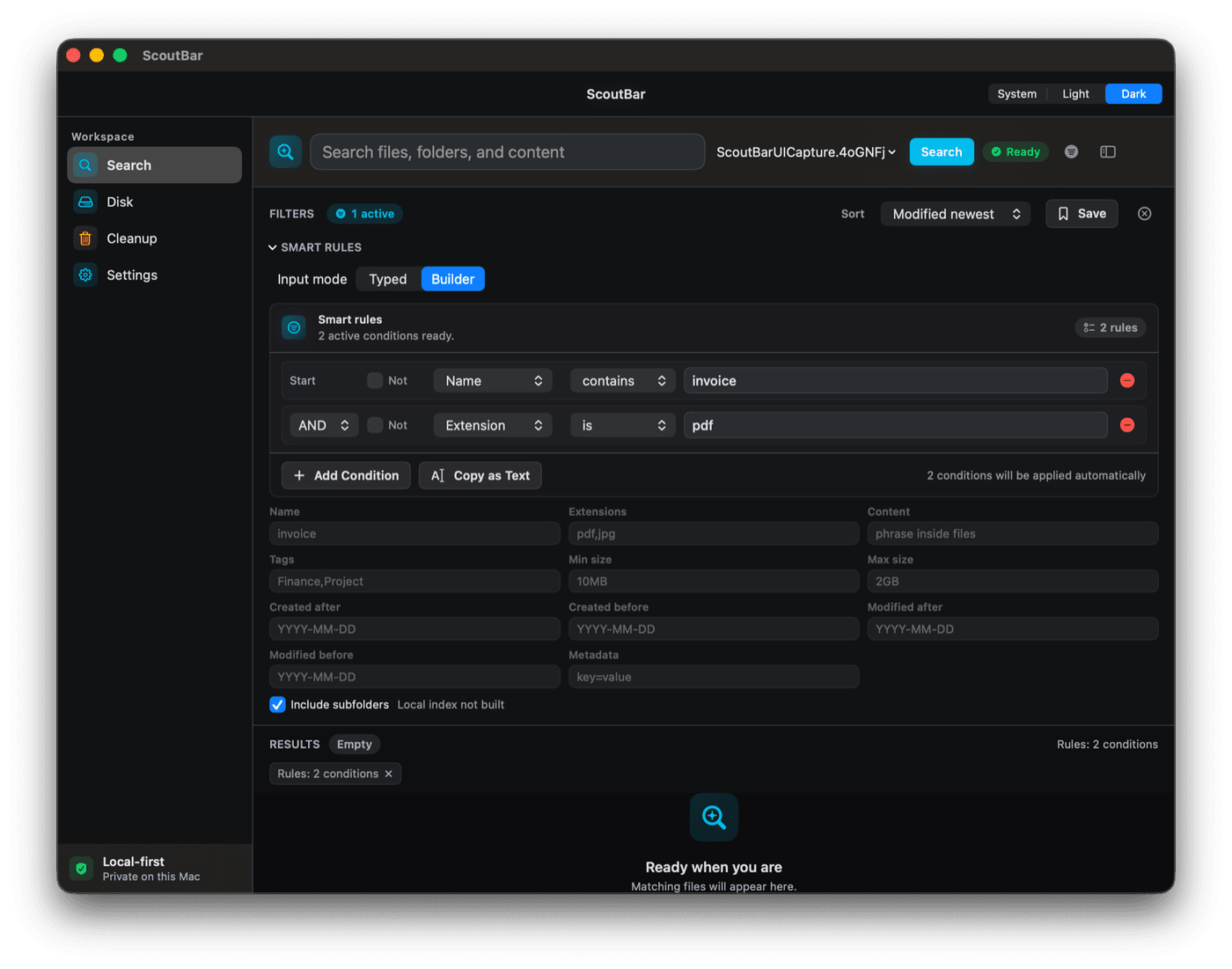Click the Modified before date field

(414, 676)
